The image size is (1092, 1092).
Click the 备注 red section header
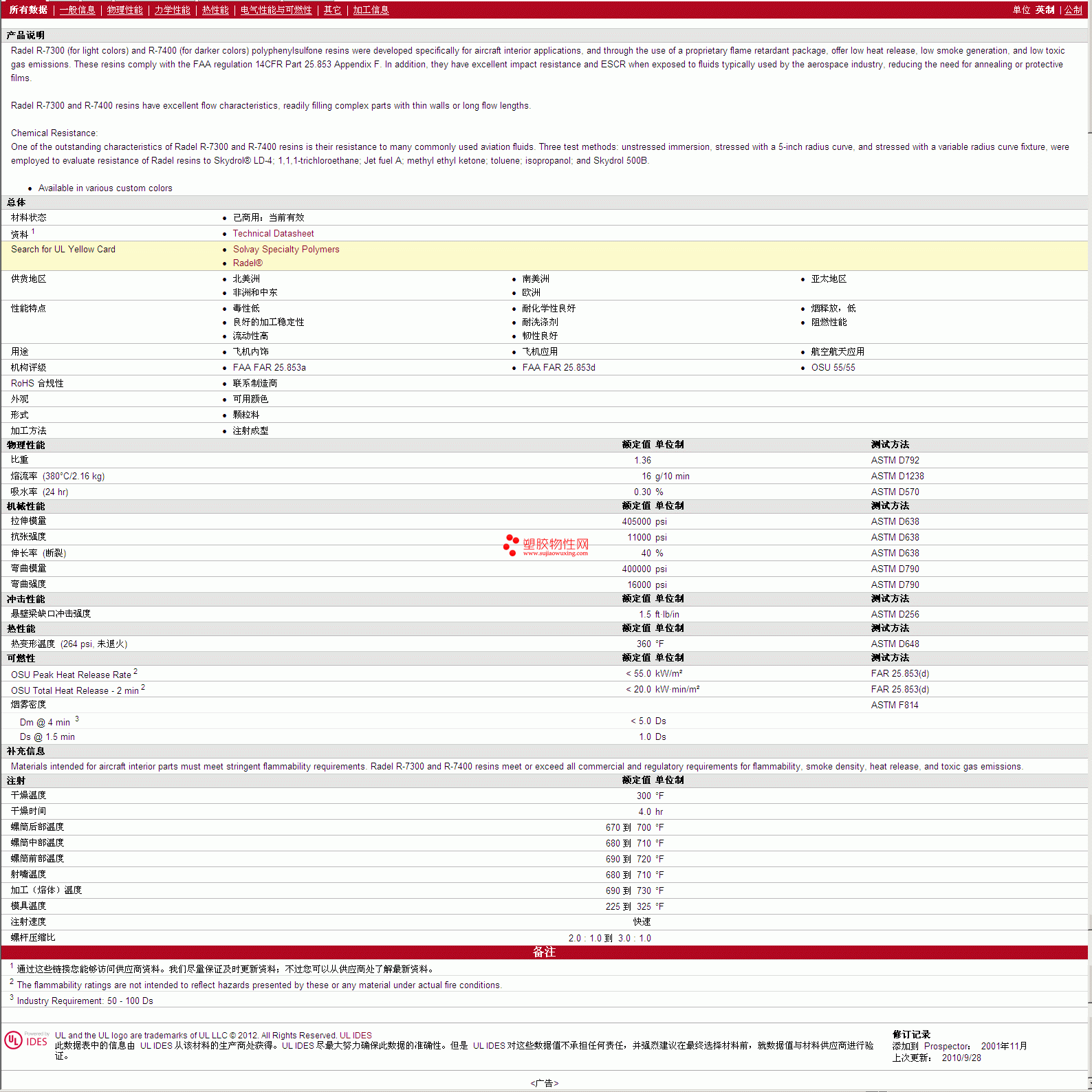(544, 952)
